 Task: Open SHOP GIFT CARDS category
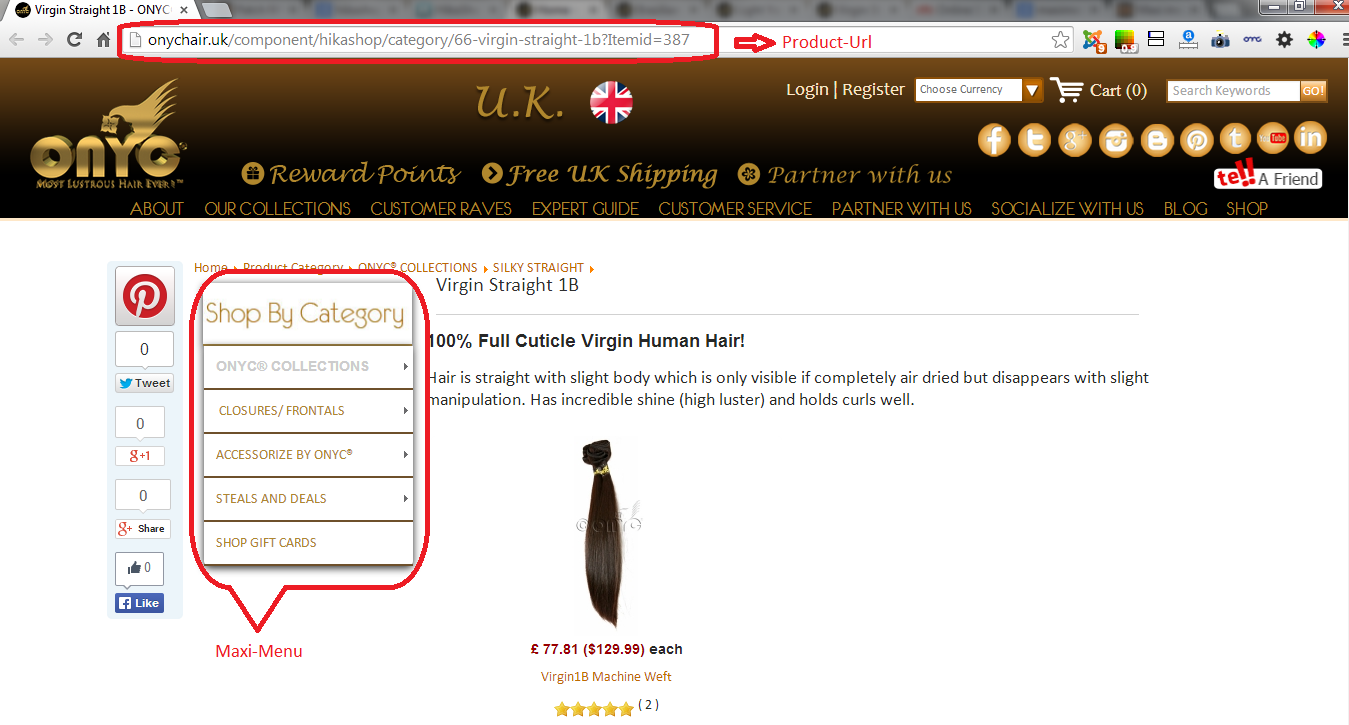coord(308,543)
